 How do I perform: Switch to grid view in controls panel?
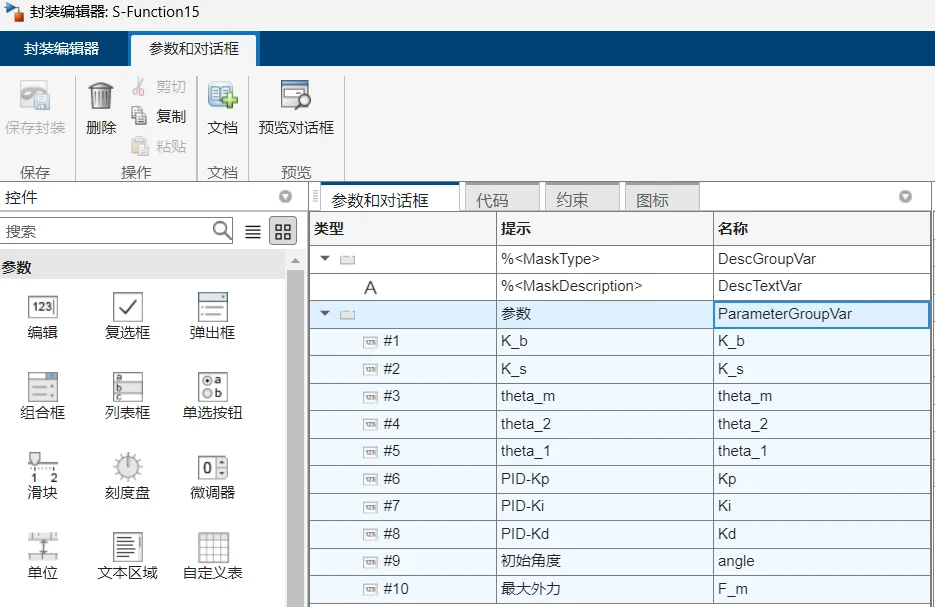283,232
